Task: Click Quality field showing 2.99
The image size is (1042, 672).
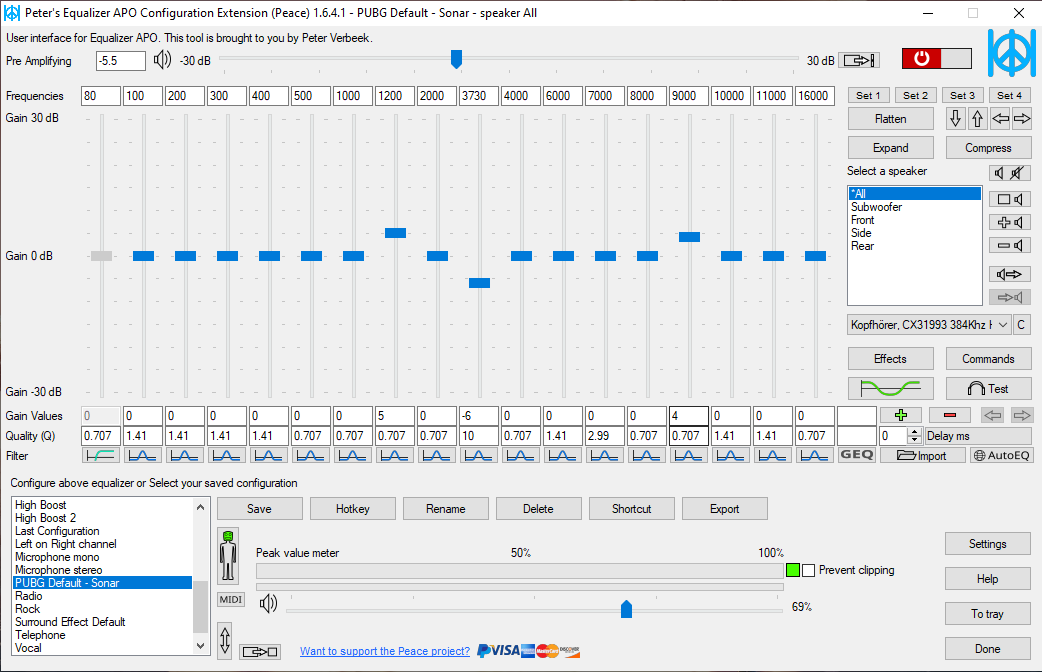Action: coord(604,436)
